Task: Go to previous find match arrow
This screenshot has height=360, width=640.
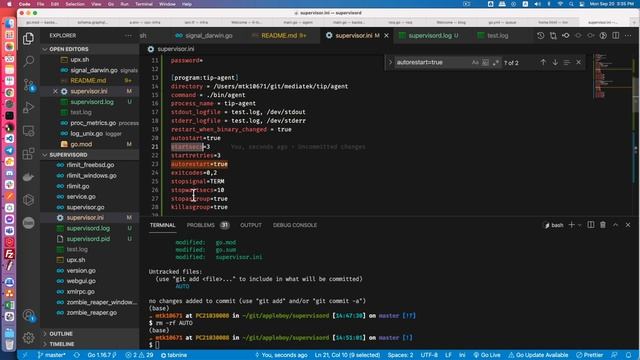Action: tap(543, 62)
